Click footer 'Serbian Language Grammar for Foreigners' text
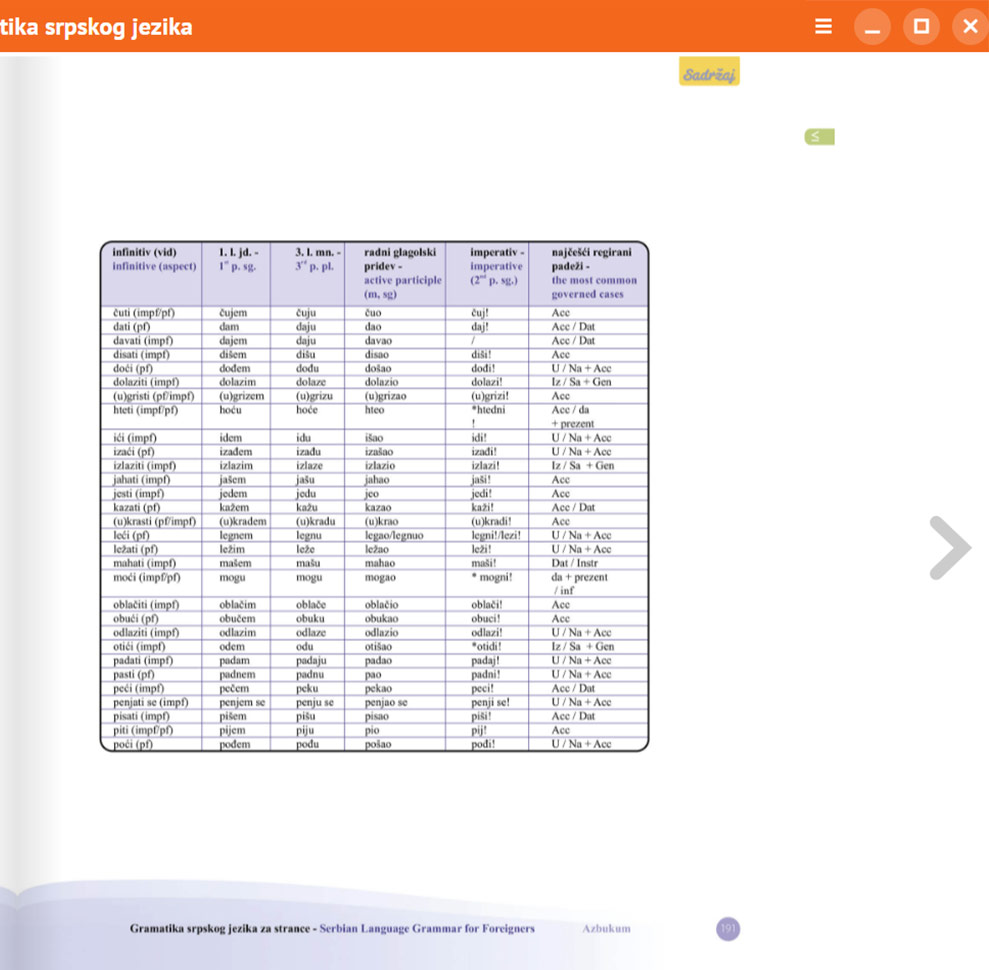 (x=427, y=929)
